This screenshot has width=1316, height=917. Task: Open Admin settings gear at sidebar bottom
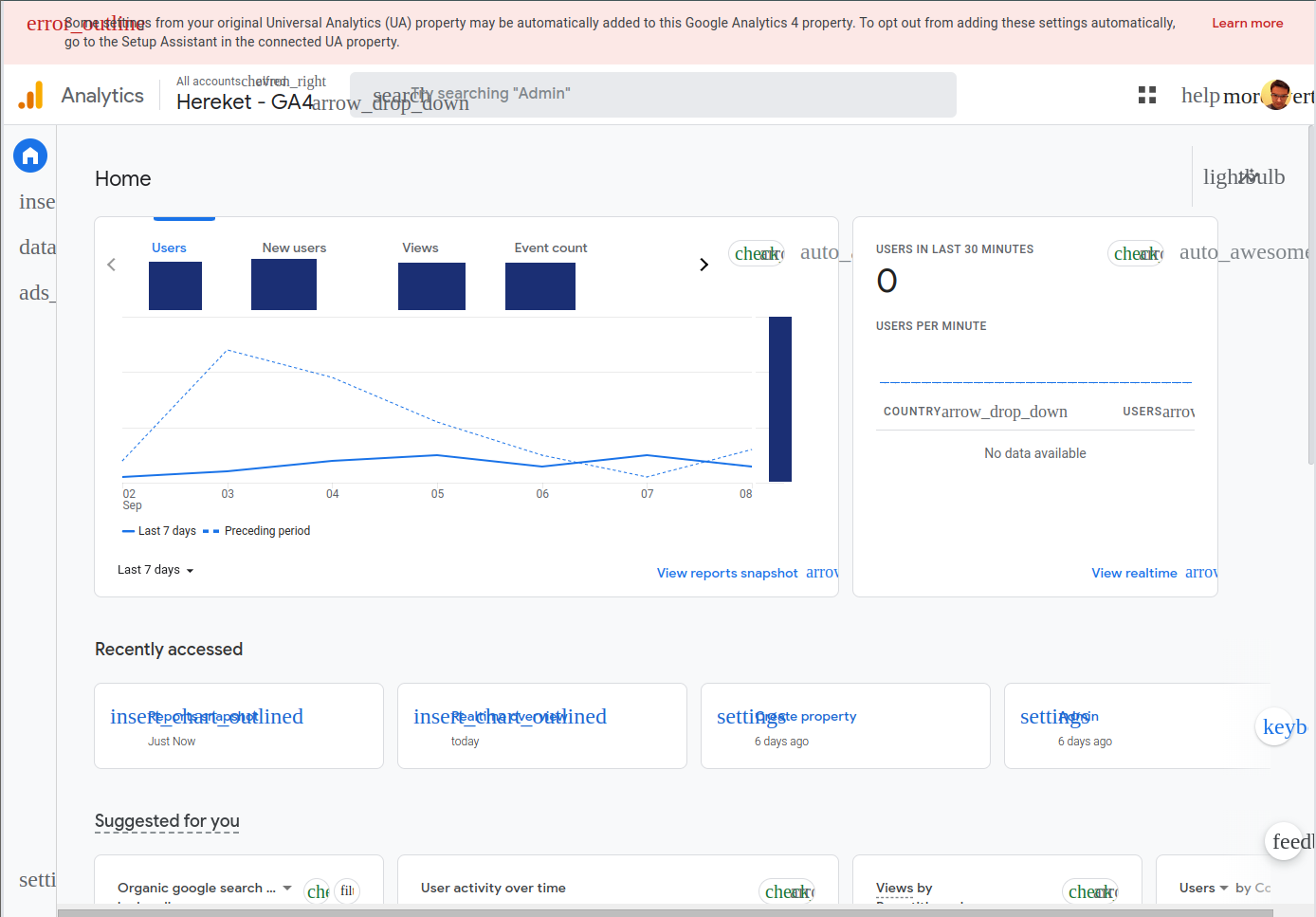coord(36,880)
